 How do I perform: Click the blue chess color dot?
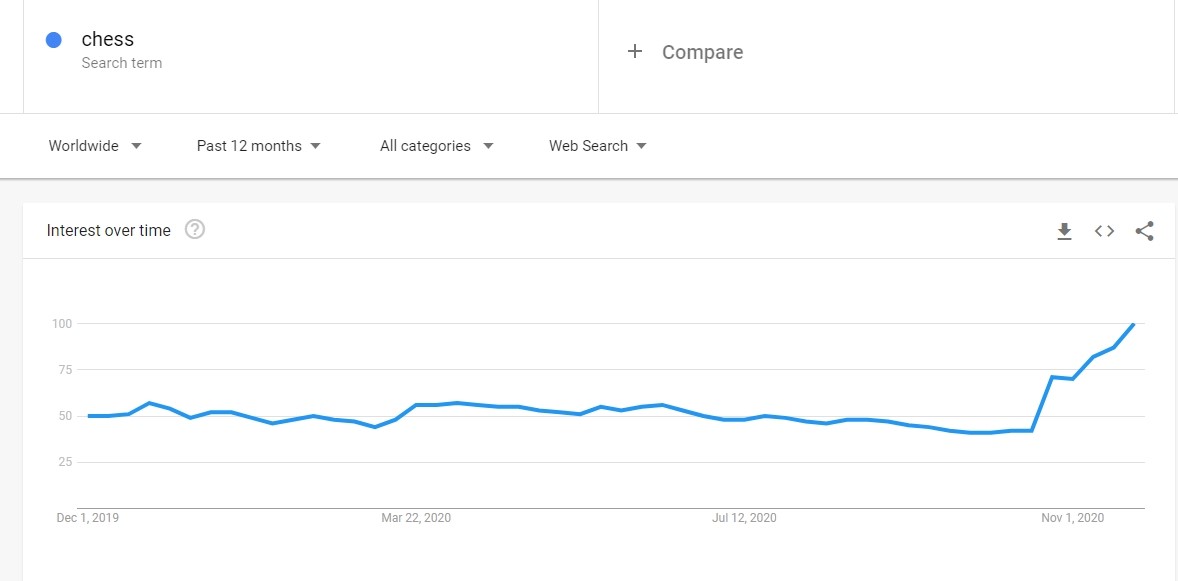pos(53,40)
